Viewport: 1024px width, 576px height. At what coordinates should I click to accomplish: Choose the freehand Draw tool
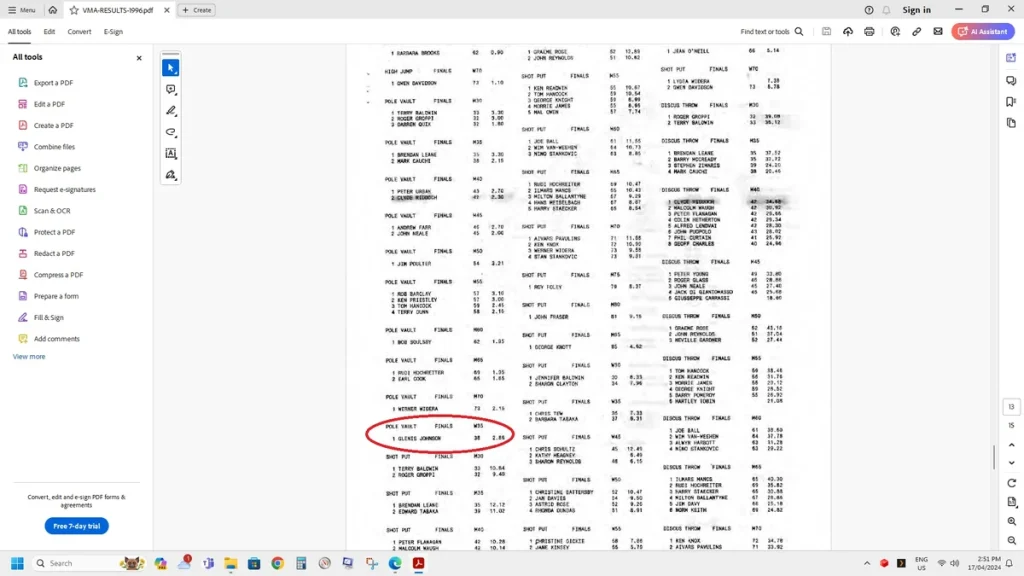171,133
